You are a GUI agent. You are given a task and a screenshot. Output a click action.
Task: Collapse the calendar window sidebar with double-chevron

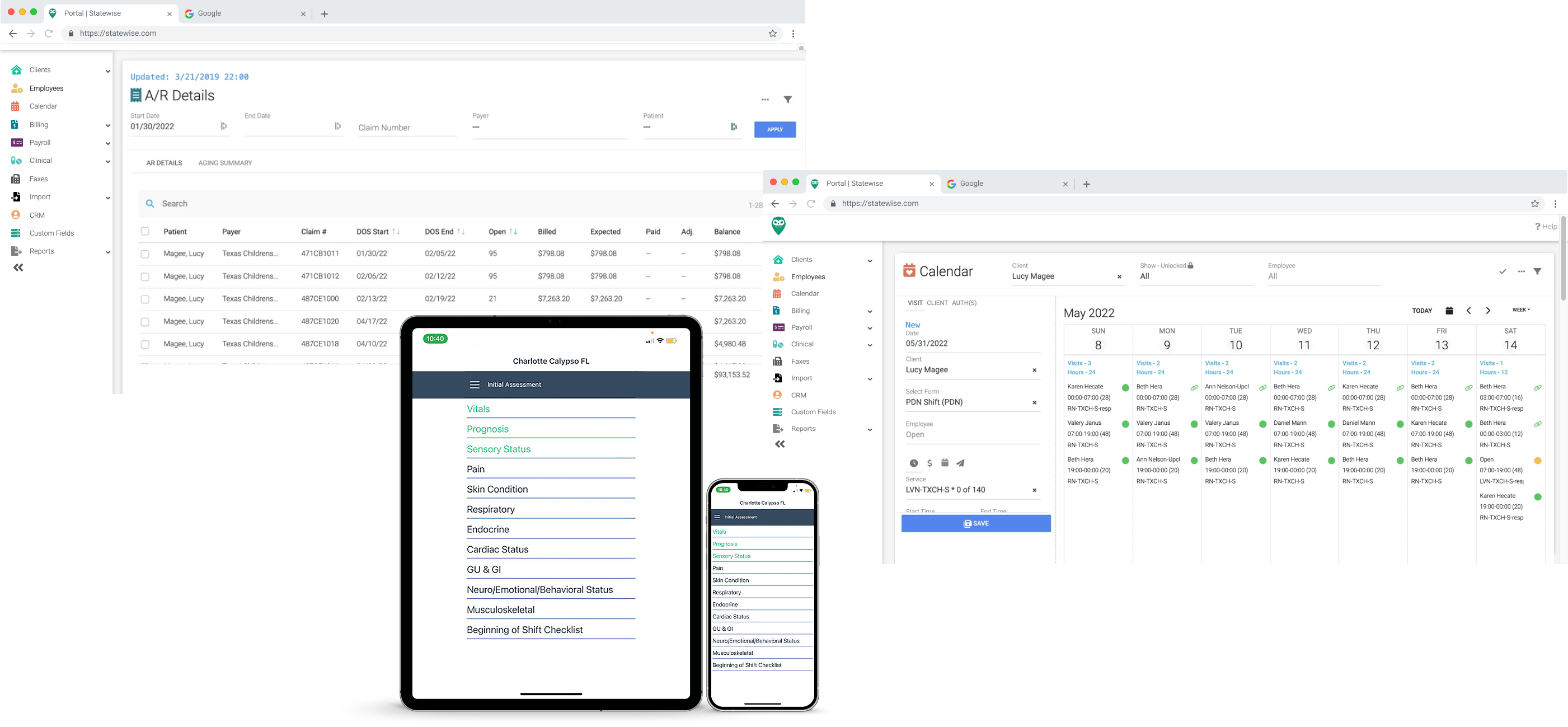[x=780, y=444]
